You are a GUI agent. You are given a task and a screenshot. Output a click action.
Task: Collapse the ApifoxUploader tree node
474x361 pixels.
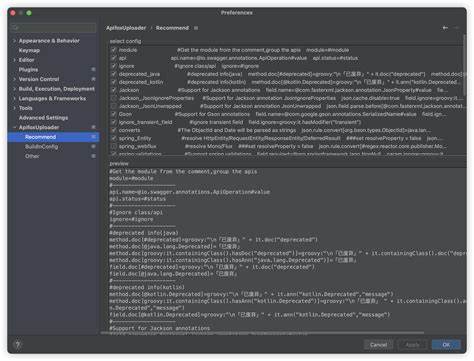click(14, 127)
